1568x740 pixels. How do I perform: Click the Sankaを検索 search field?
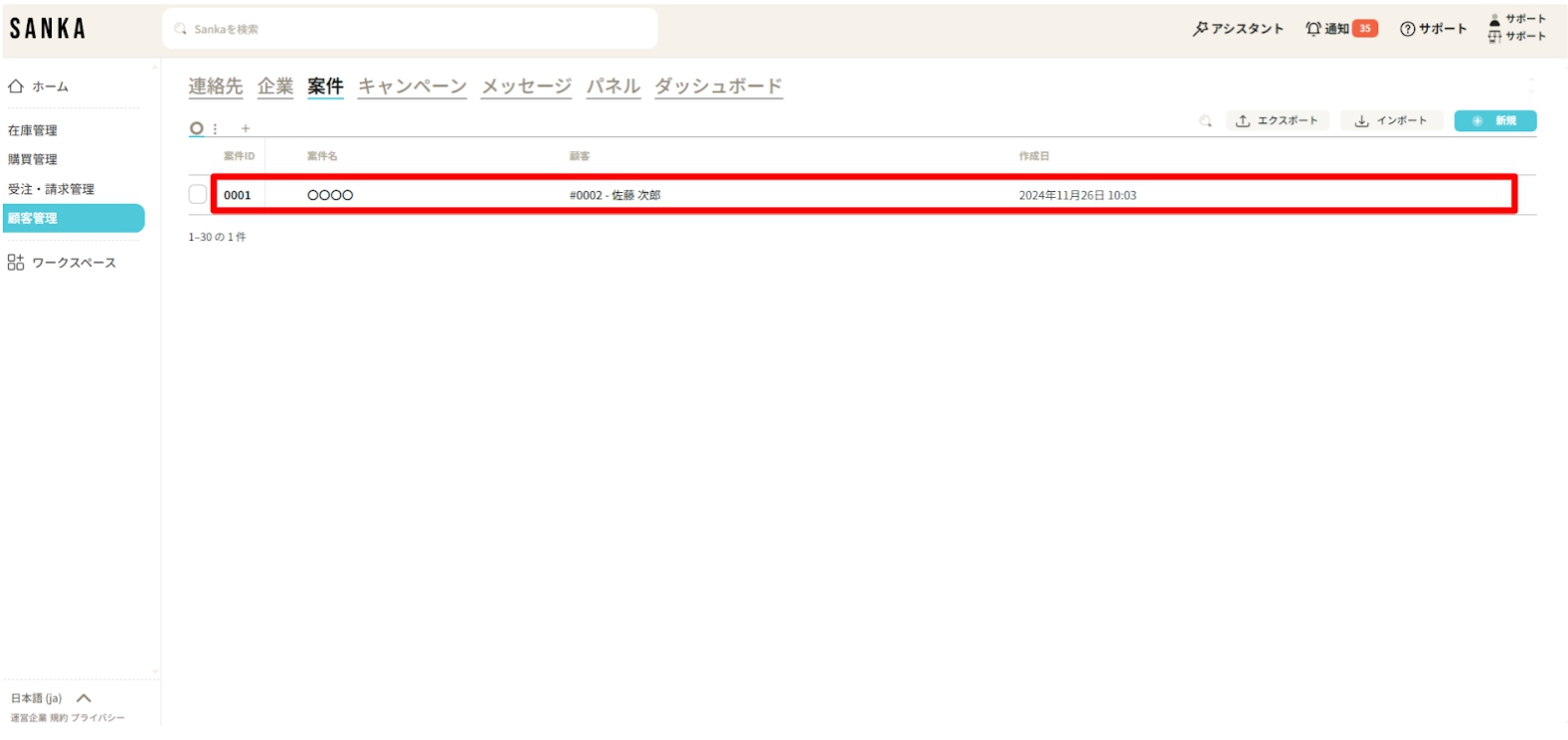410,29
